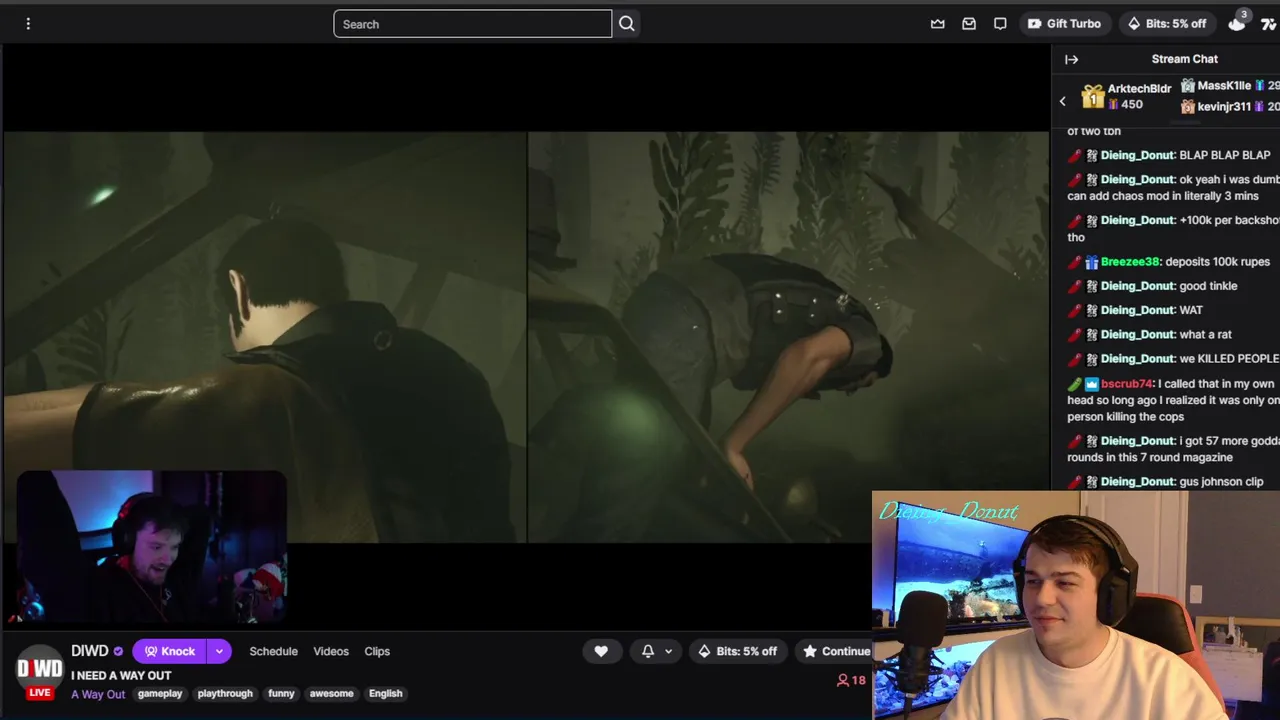Click badge icon beside Breezee38 username
Screen dimensions: 1280x720
(1092, 262)
